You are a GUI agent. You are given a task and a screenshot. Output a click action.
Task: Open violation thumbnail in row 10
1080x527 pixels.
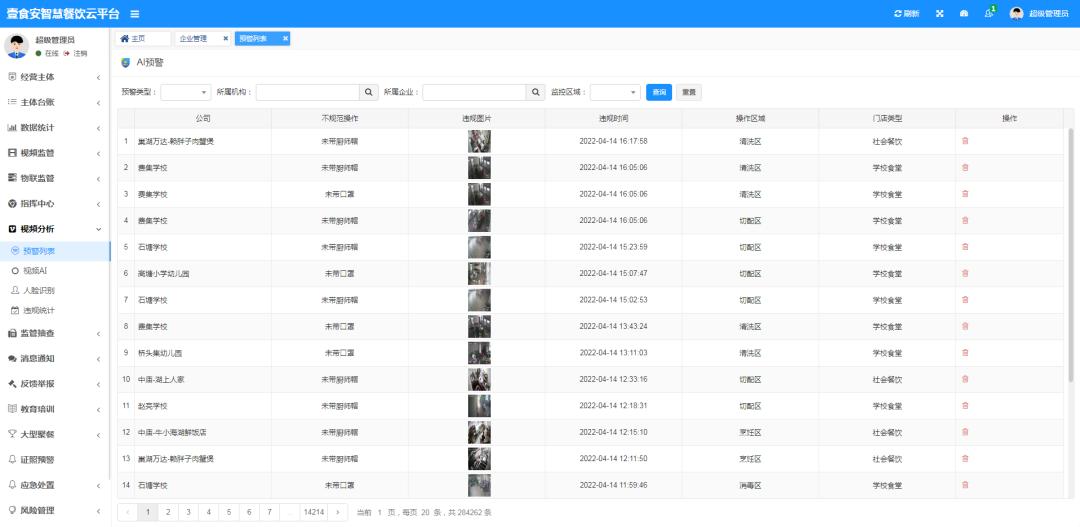click(x=479, y=379)
